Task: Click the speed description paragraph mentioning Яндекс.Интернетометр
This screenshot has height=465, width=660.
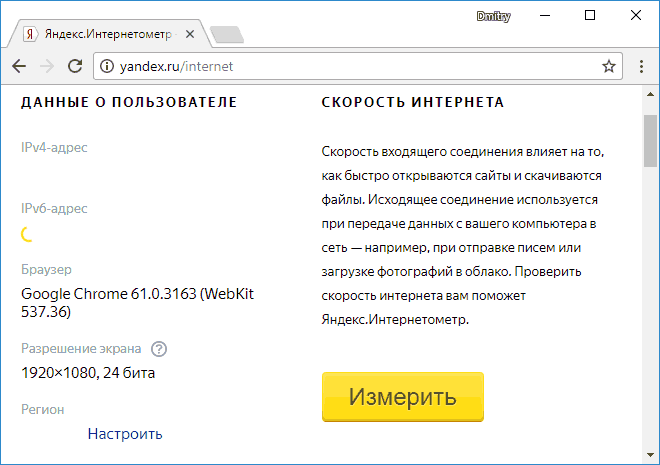Action: (463, 235)
